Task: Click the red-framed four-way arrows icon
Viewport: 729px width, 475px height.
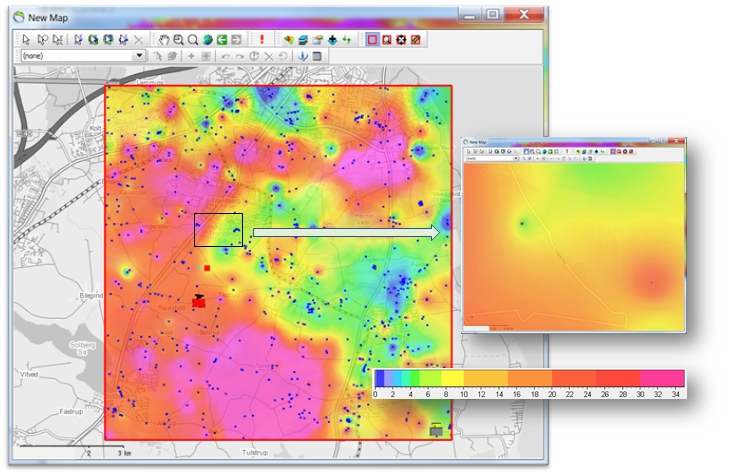Action: [x=401, y=40]
